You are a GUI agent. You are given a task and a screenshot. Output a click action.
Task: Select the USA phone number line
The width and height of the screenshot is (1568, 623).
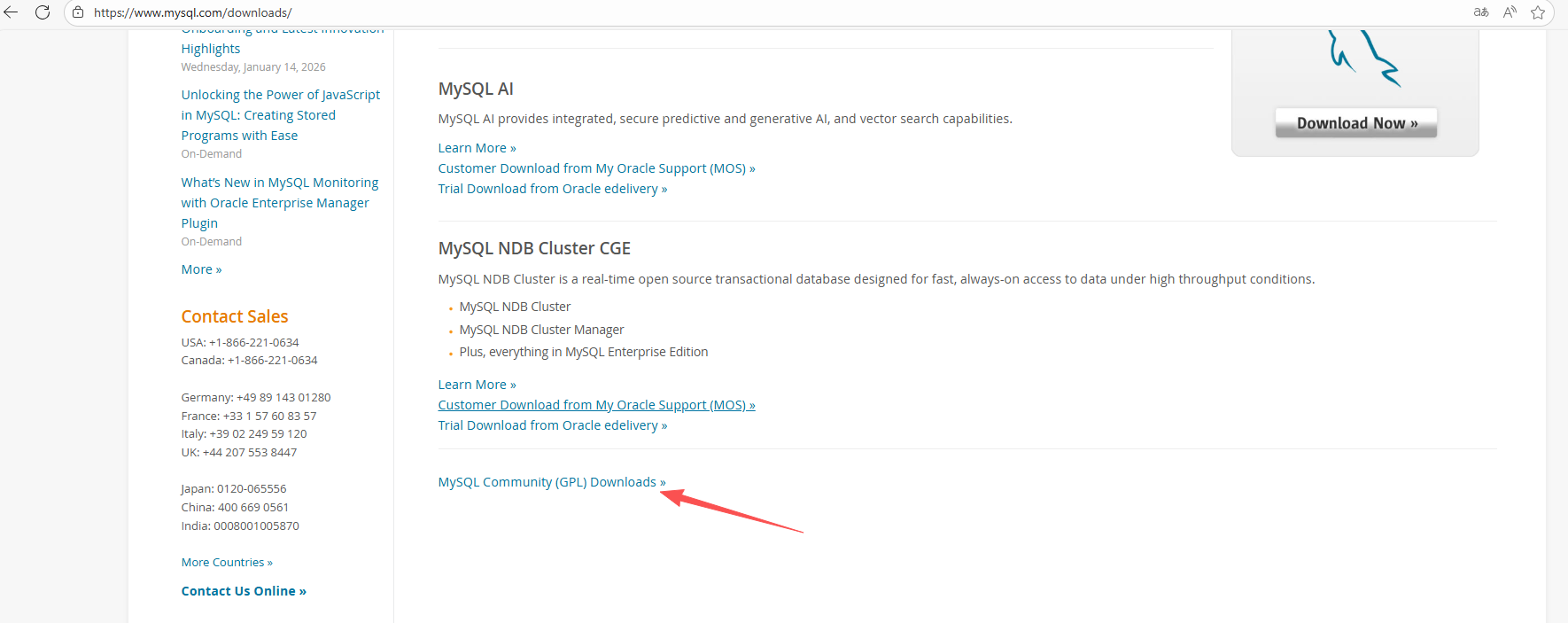click(x=240, y=342)
